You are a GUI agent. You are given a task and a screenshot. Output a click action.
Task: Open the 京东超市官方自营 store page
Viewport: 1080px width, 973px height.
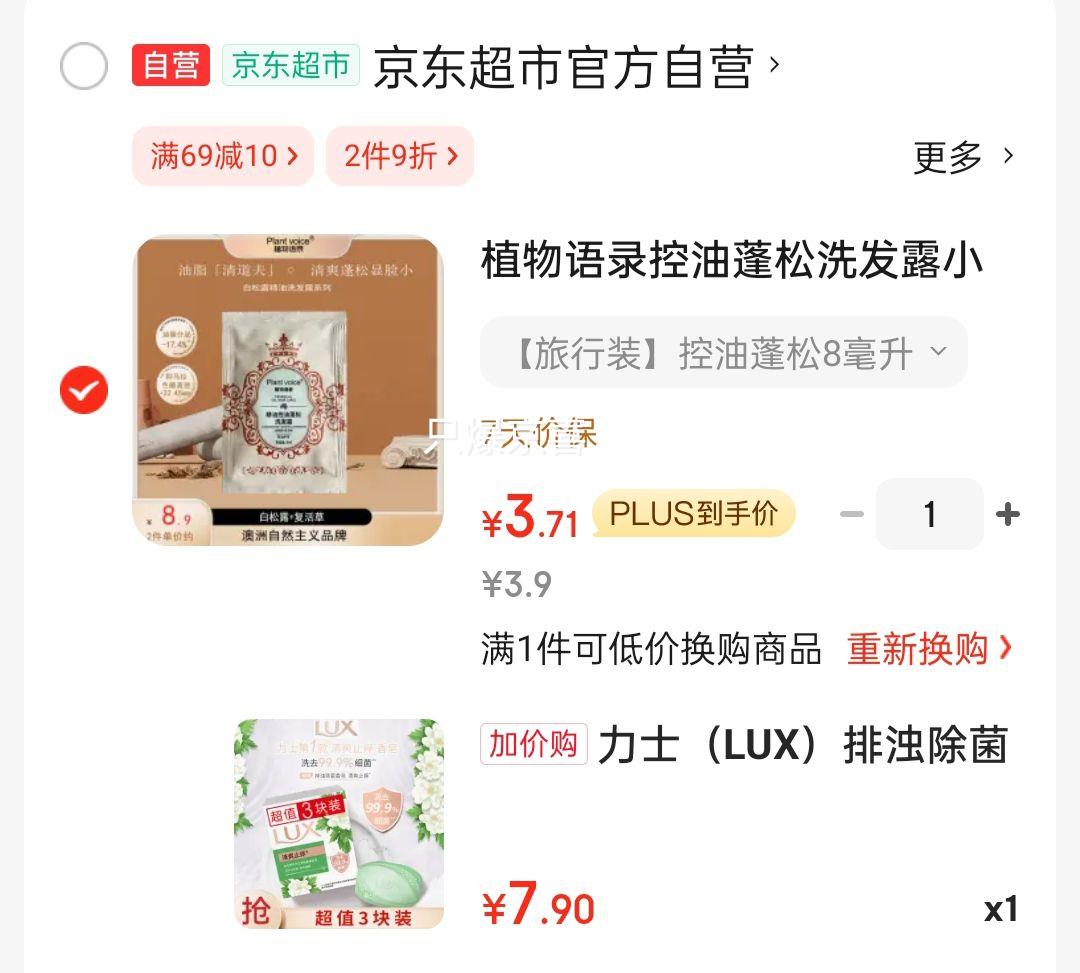tap(576, 67)
